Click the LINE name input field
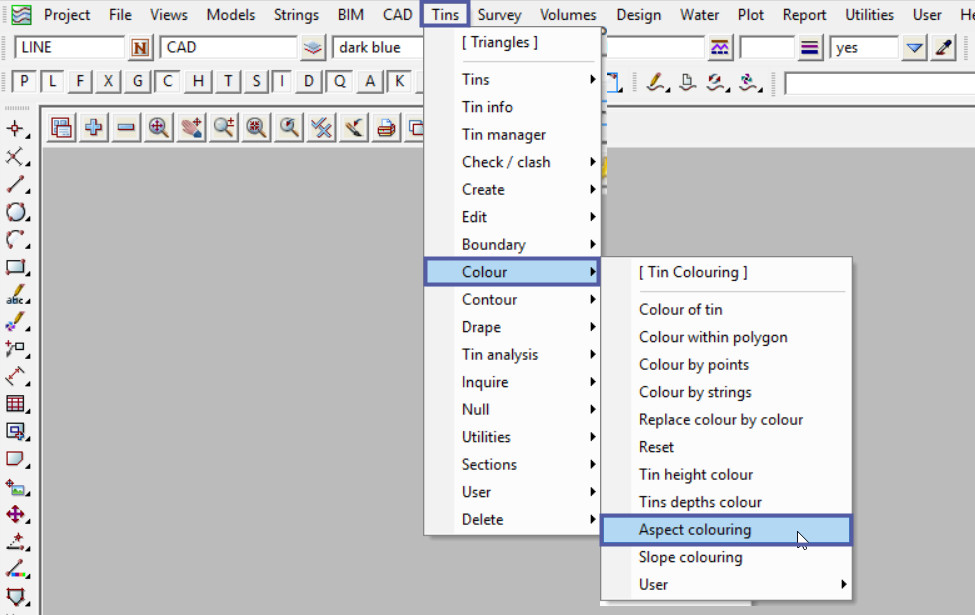Viewport: 975px width, 615px height. tap(70, 48)
